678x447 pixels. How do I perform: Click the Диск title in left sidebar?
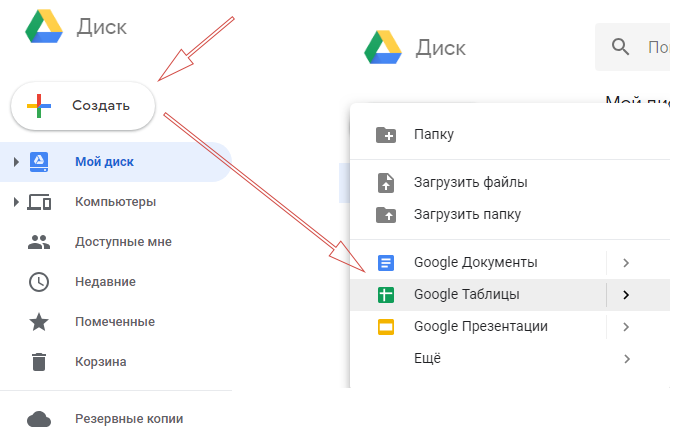point(102,27)
